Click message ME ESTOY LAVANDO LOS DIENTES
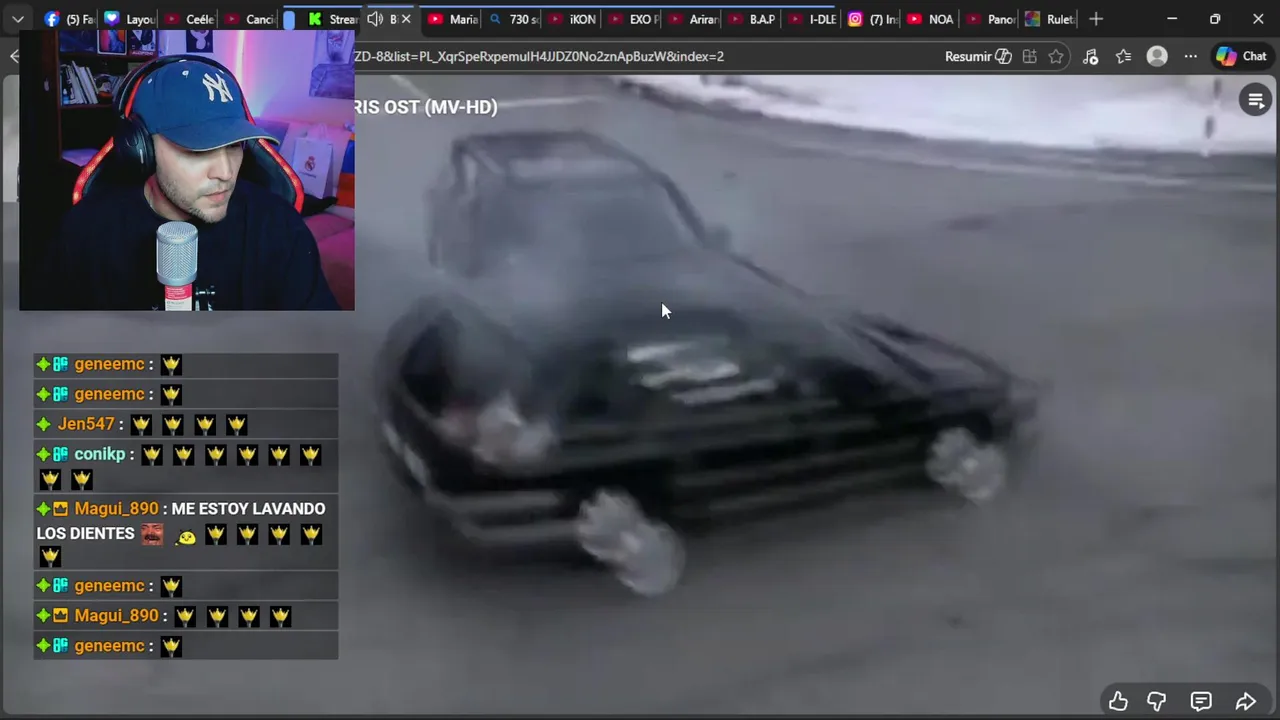Screen dimensions: 1280x720 point(181,521)
